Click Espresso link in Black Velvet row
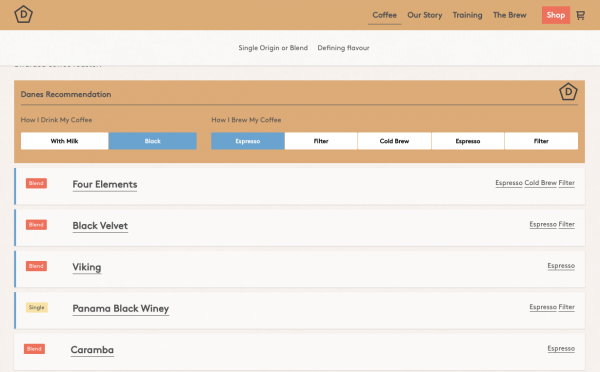The image size is (600, 372). (543, 224)
